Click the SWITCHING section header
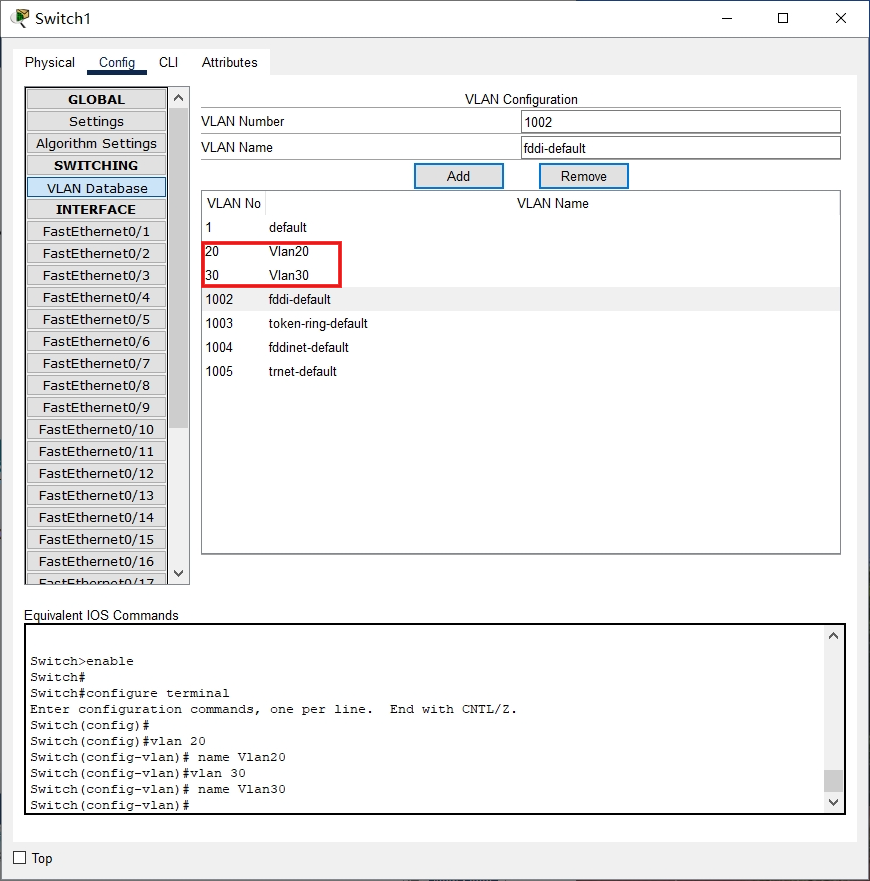The width and height of the screenshot is (870, 881). click(x=96, y=165)
